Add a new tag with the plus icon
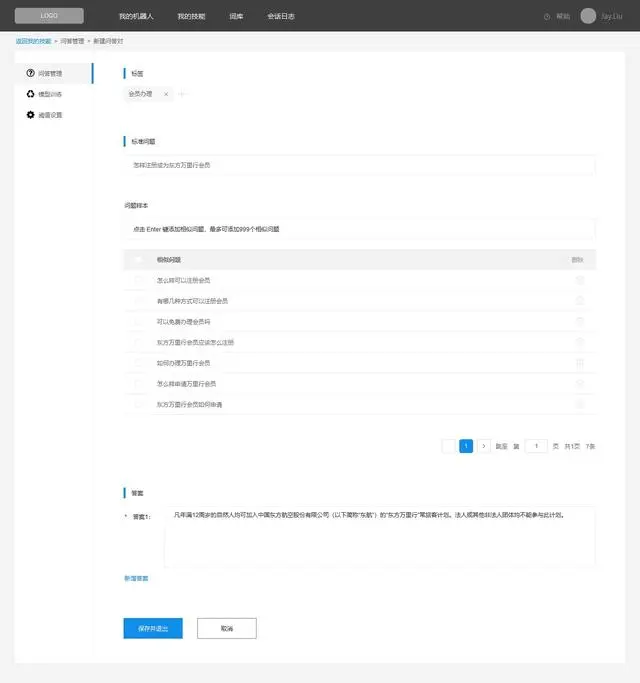 pos(183,94)
